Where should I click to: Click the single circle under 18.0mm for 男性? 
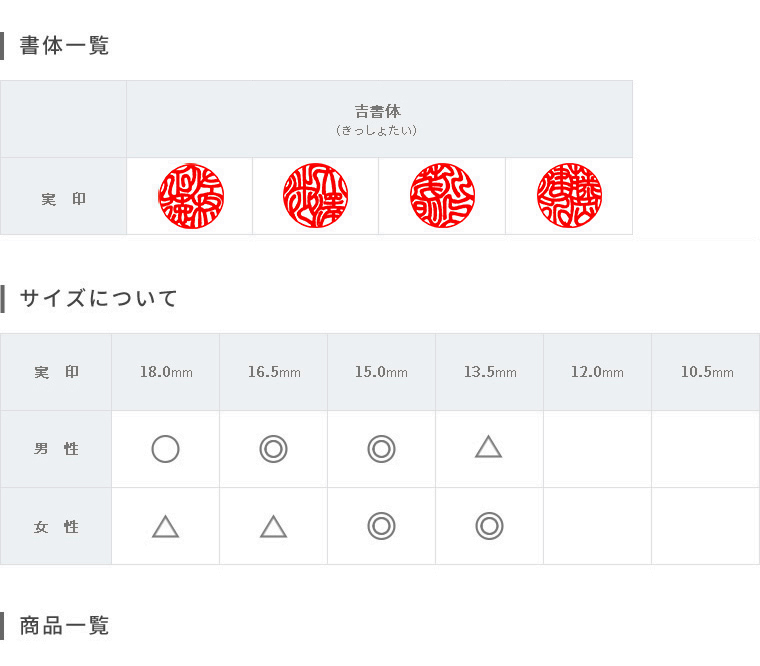165,449
